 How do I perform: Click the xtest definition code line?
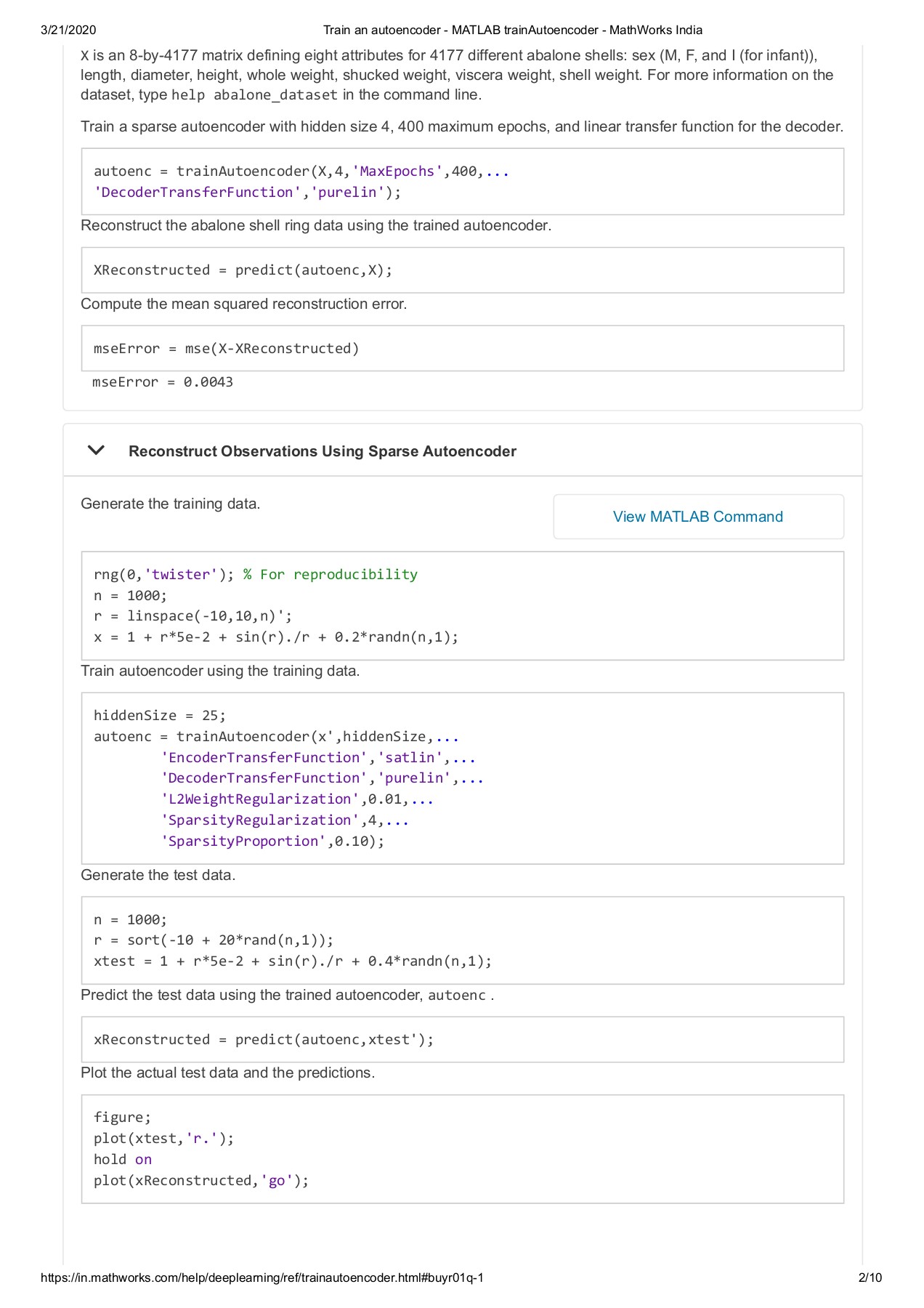(x=292, y=961)
